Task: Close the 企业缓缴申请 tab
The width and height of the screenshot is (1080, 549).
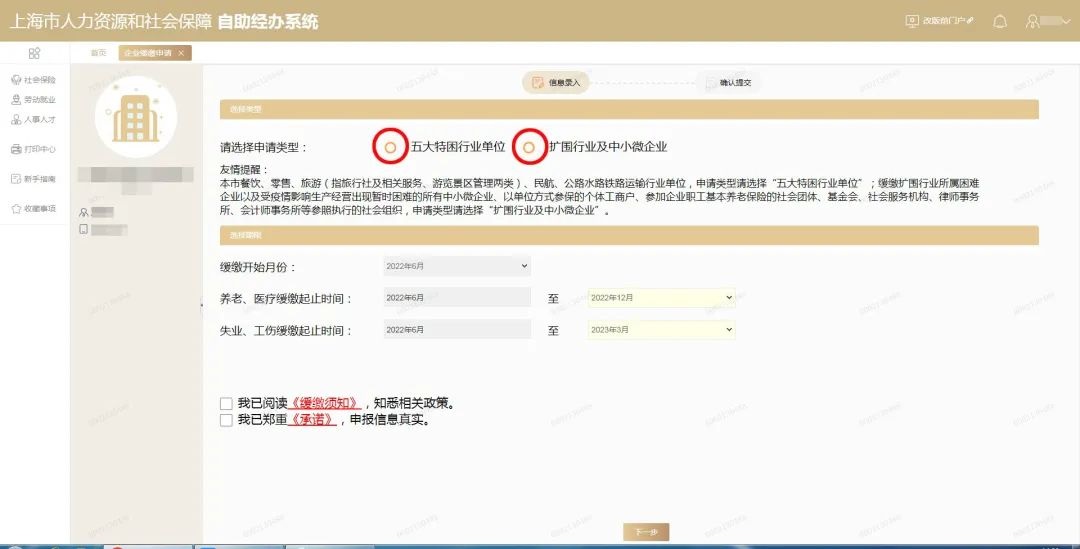Action: [x=181, y=53]
